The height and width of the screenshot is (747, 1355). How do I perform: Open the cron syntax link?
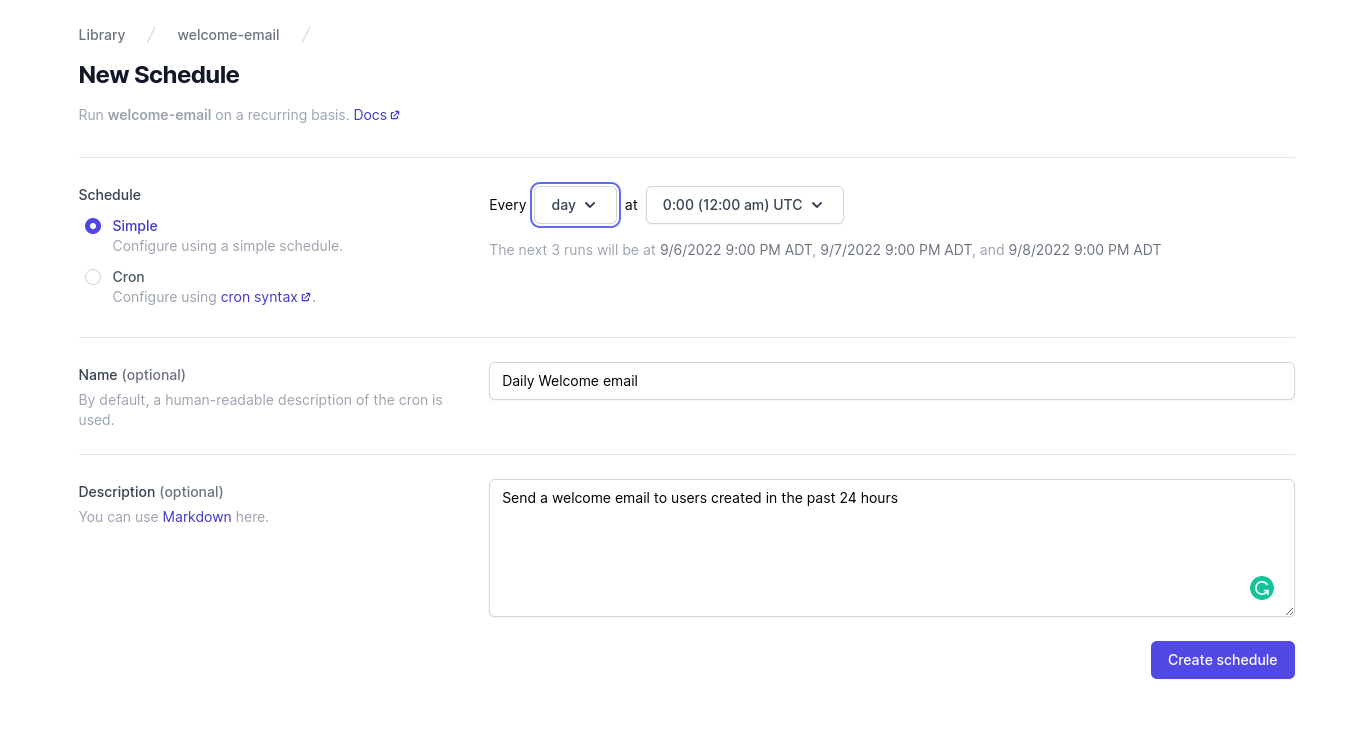(x=266, y=297)
